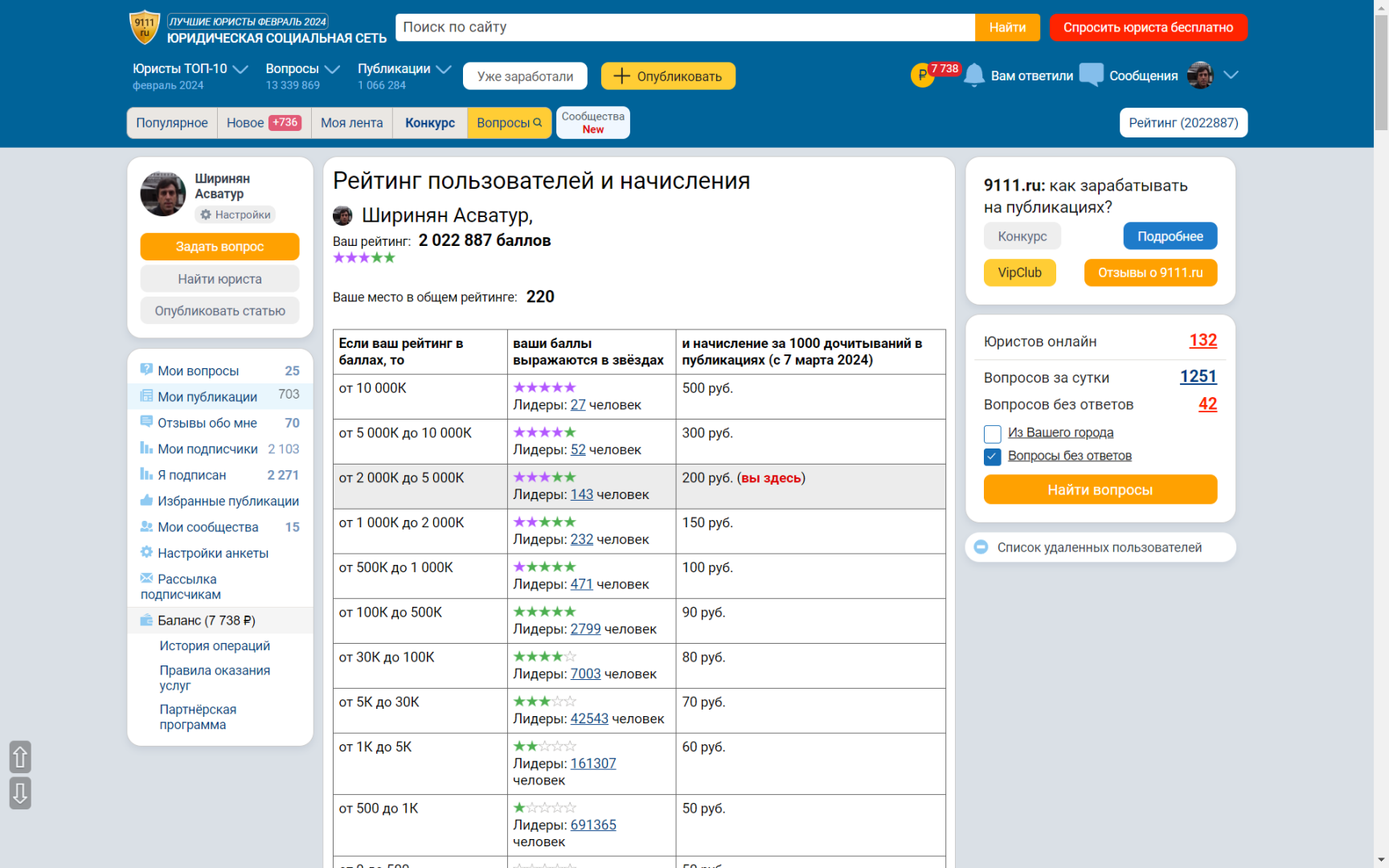Open profile Settings gear button
Screen dimensions: 1389x868
pos(236,215)
